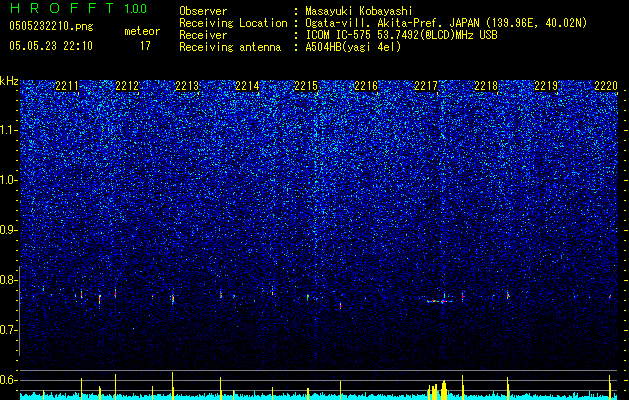The height and width of the screenshot is (400, 629).
Task: Click the date stamp 05.05.23 22:10
Action: (x=51, y=46)
